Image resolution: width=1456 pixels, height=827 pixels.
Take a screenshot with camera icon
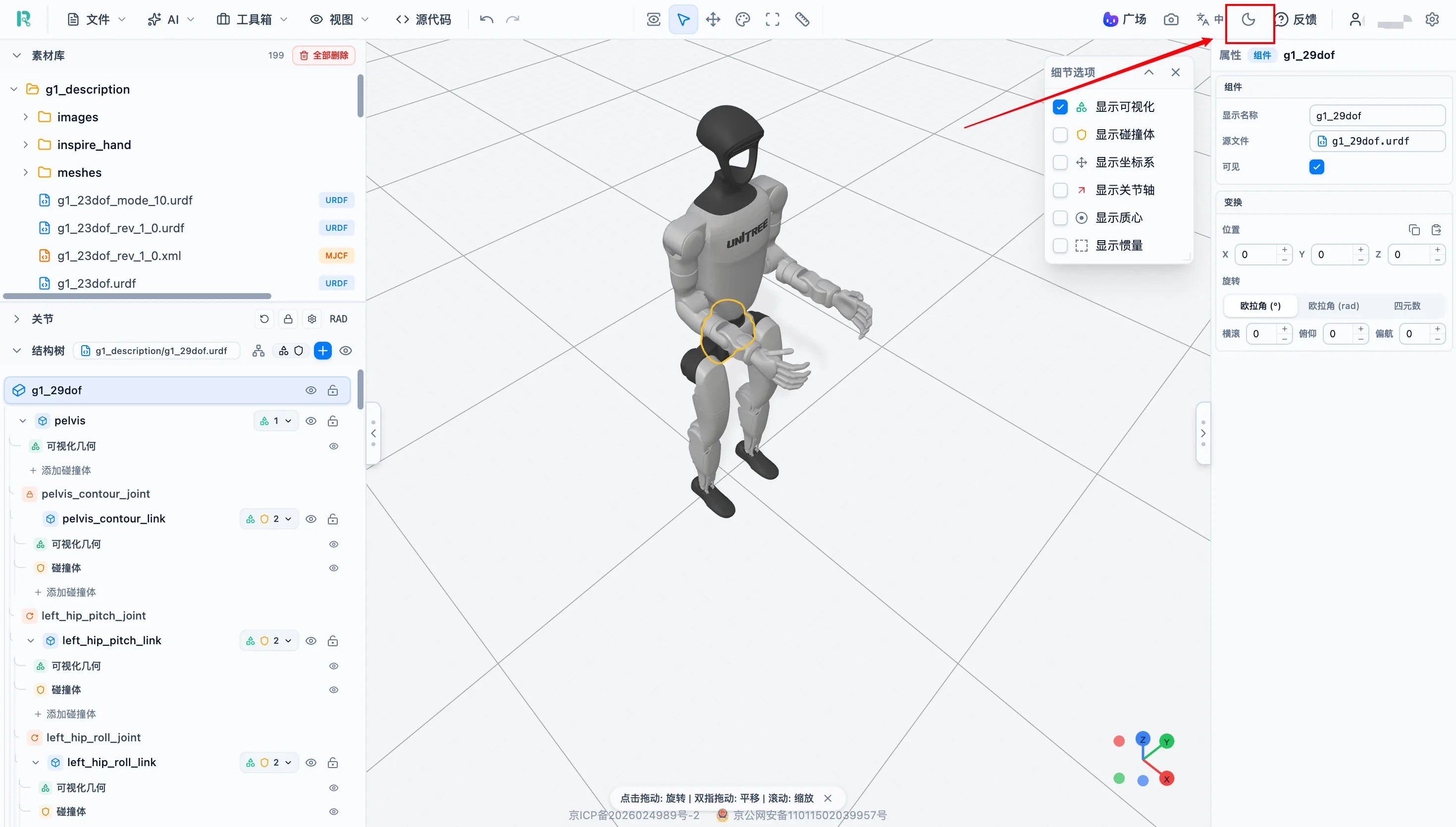(x=1171, y=19)
